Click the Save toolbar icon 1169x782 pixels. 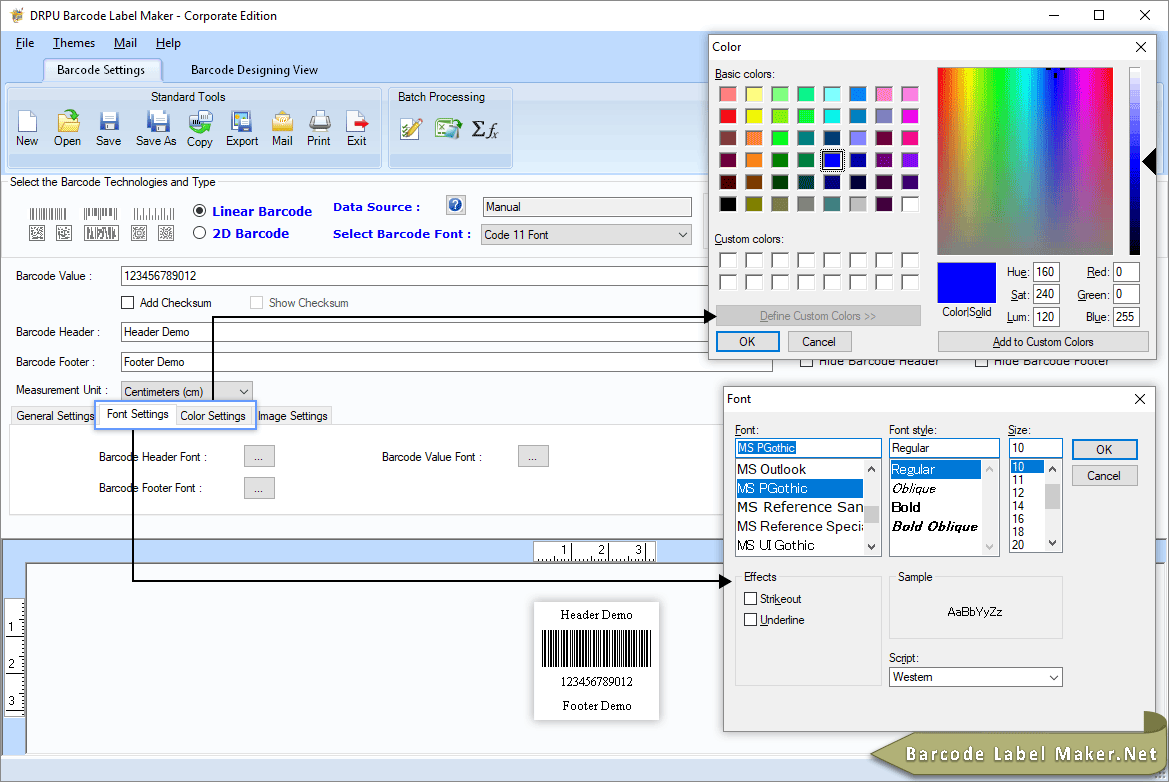[x=108, y=128]
